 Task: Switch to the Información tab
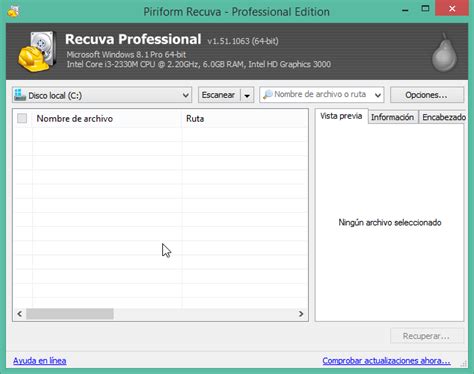coord(392,117)
